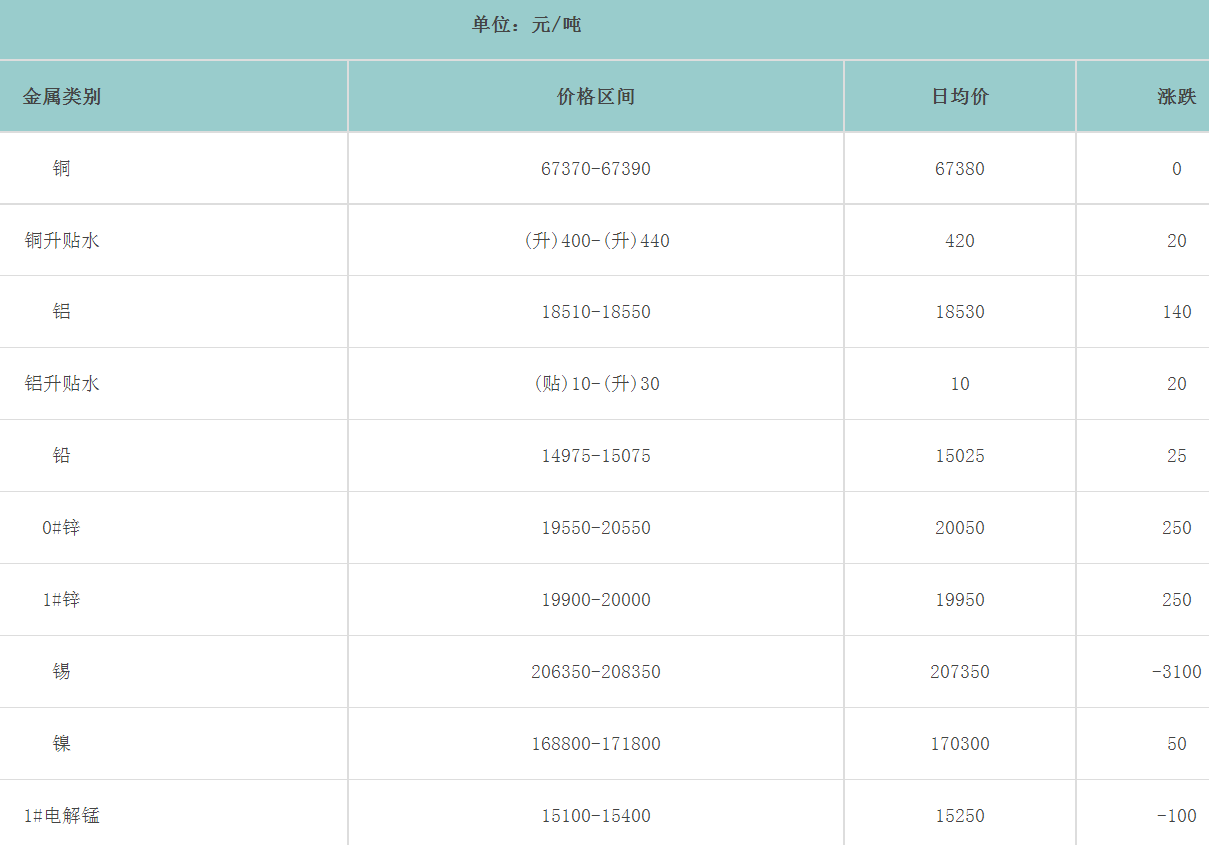Screen dimensions: 1209x845
Task: Click the 0#锌 row label
Action: [62, 528]
